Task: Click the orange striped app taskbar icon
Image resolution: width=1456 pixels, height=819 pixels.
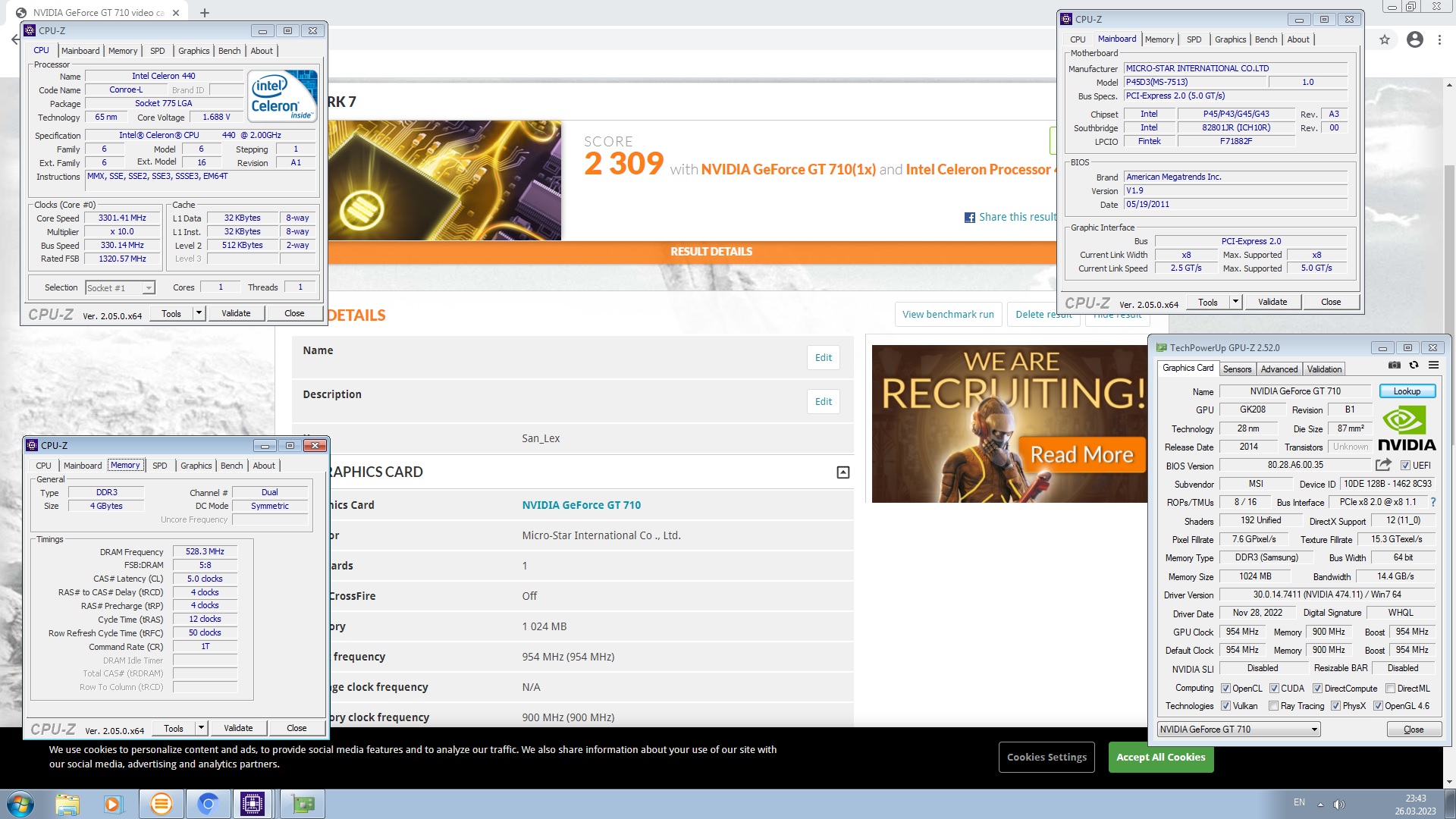Action: point(161,804)
